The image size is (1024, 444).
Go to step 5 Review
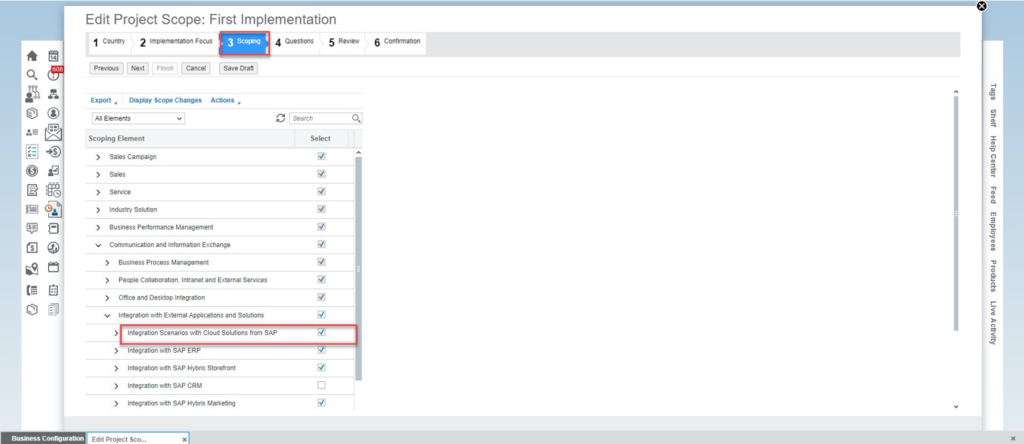click(344, 42)
